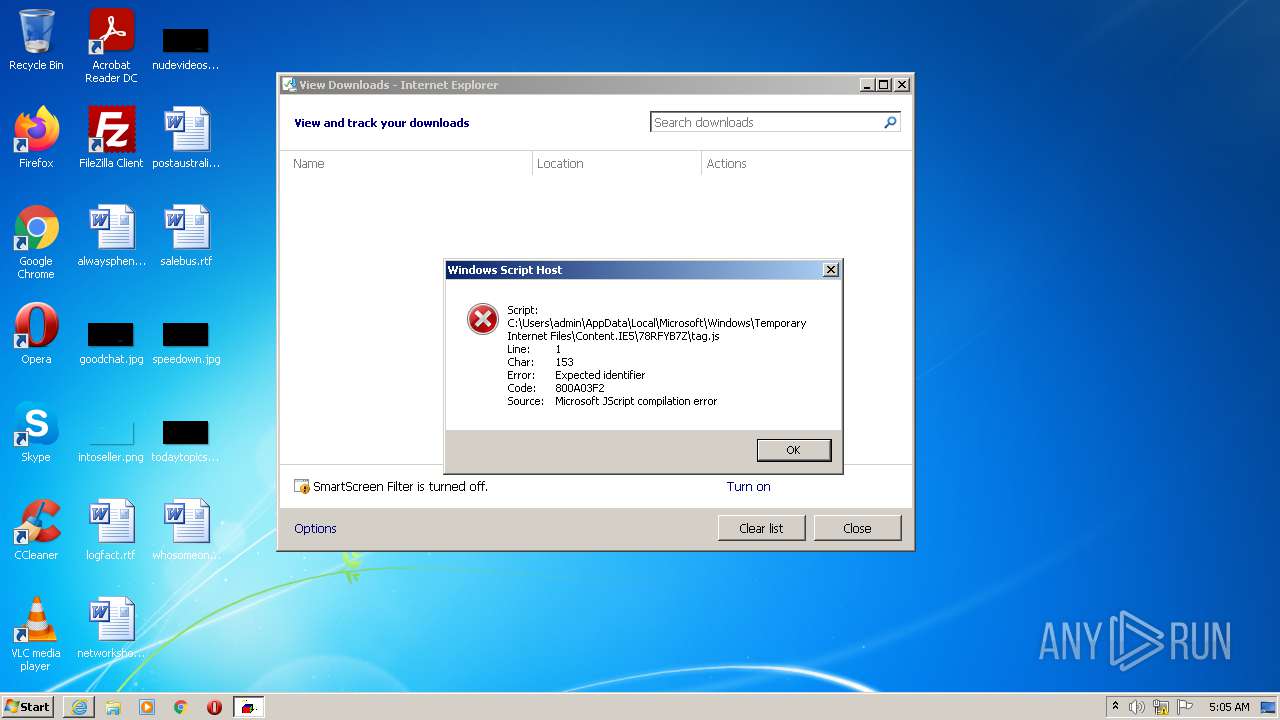
Task: Open the todaytopics desktop file
Action: [186, 439]
